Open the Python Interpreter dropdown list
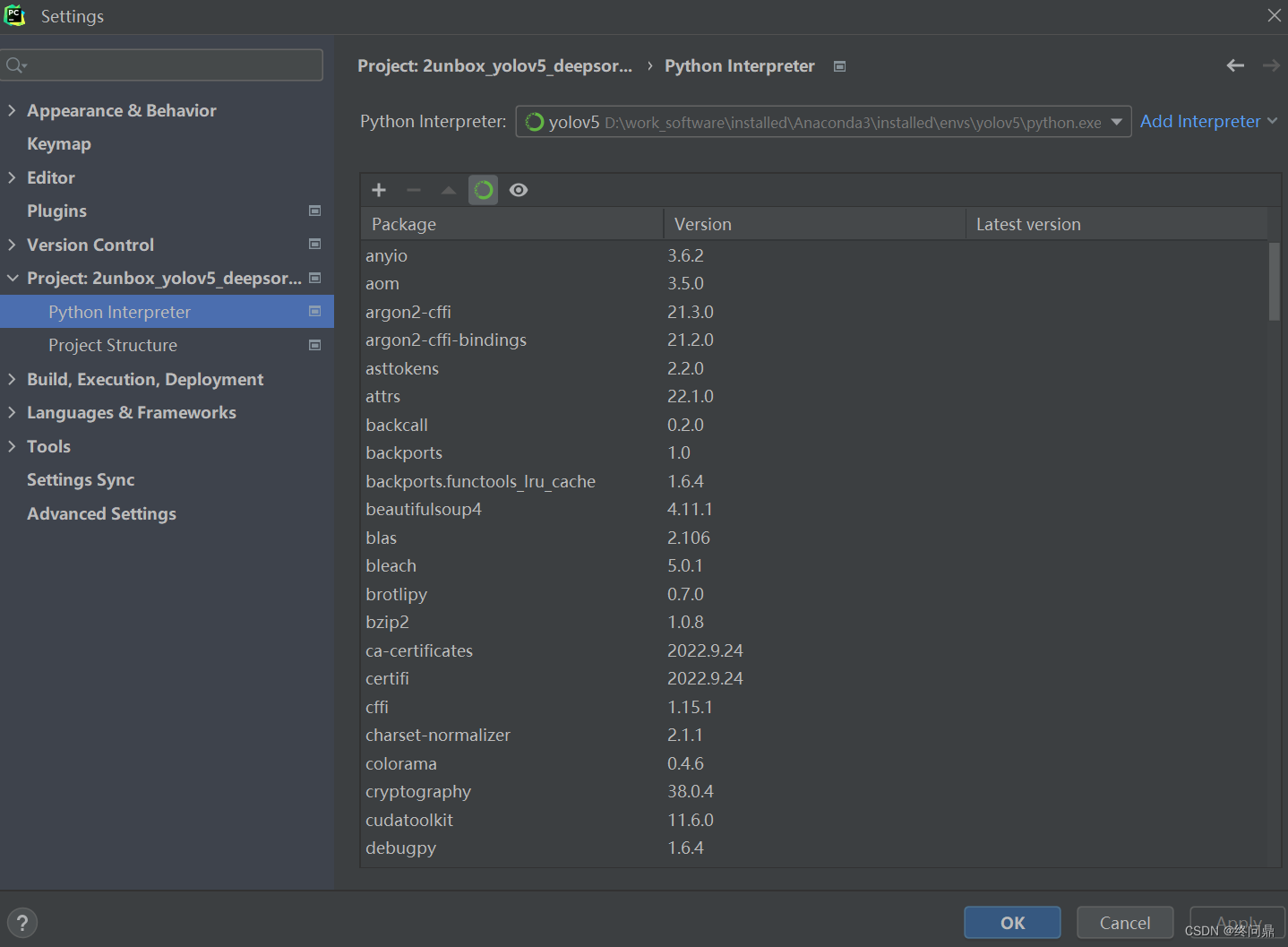The width and height of the screenshot is (1288, 947). 823,122
